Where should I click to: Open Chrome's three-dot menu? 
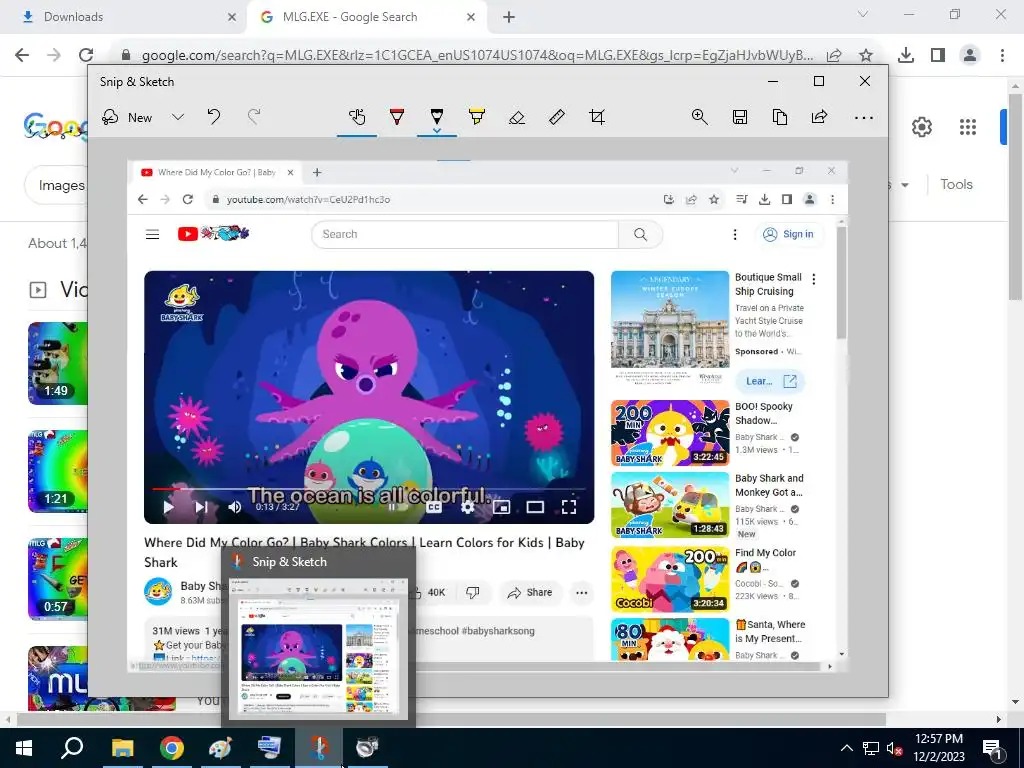[x=1002, y=56]
